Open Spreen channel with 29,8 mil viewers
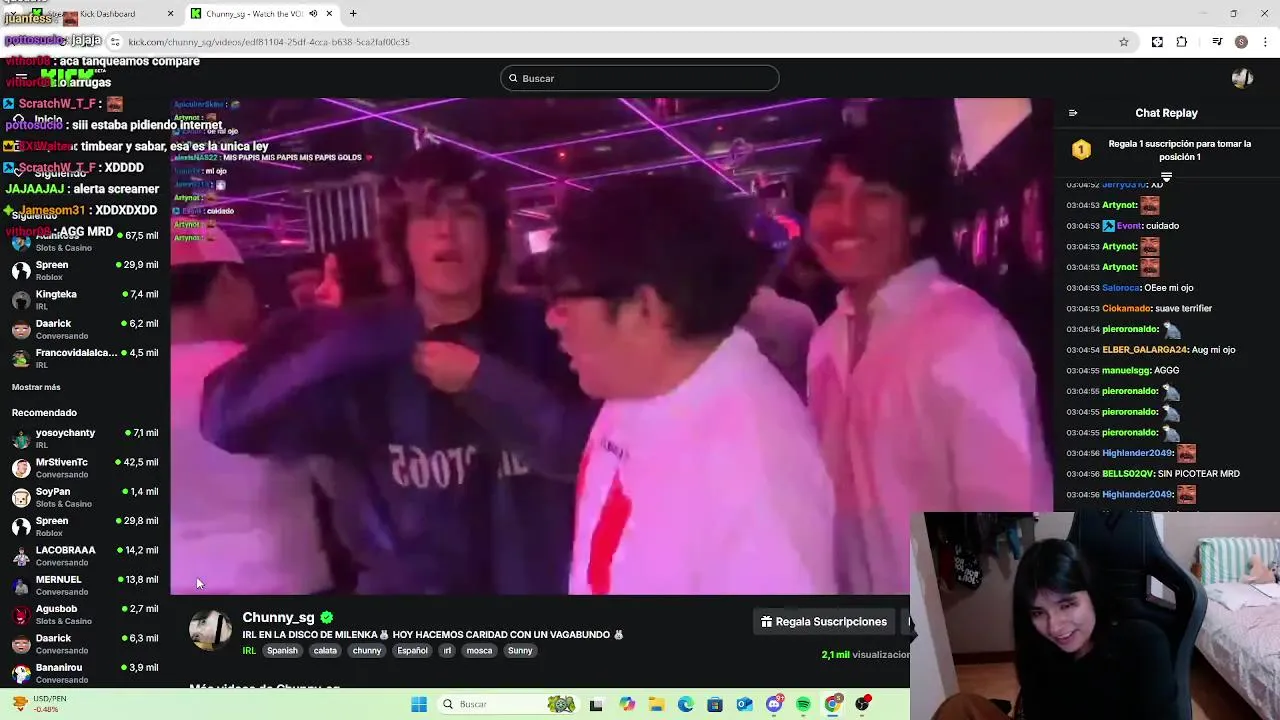This screenshot has height=720, width=1280. coord(84,526)
